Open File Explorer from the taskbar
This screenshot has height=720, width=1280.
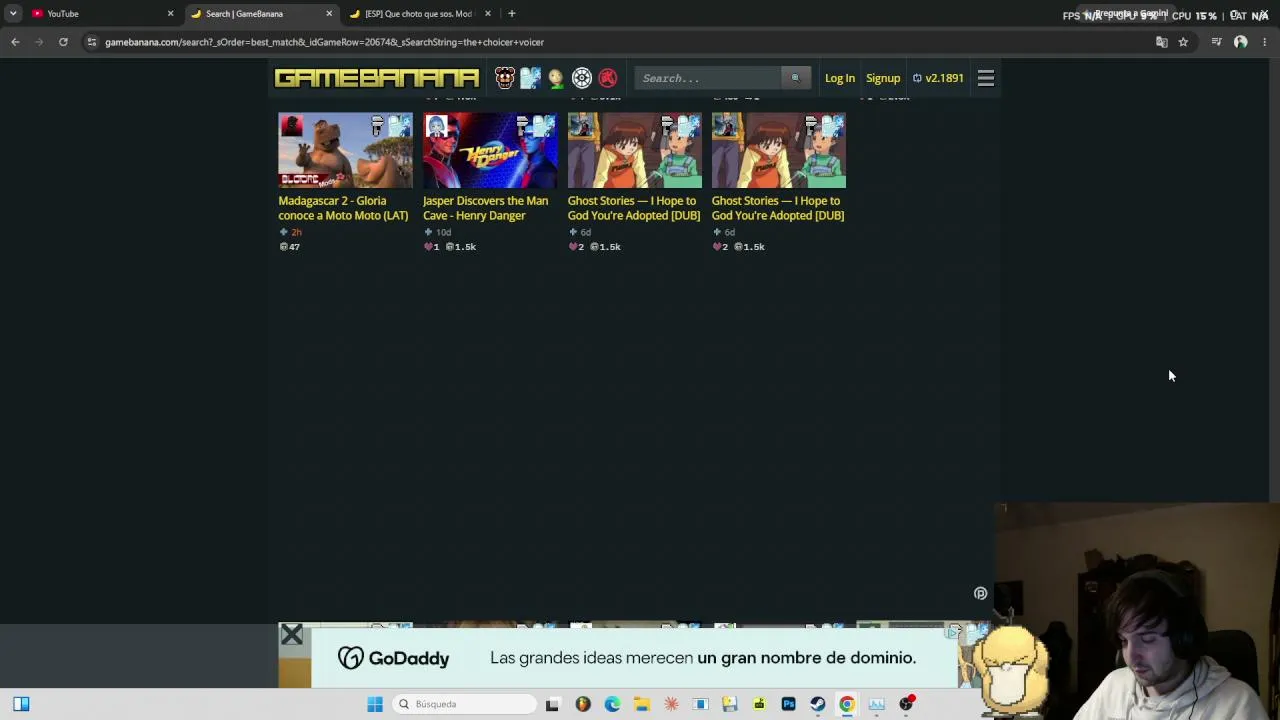pyautogui.click(x=642, y=704)
